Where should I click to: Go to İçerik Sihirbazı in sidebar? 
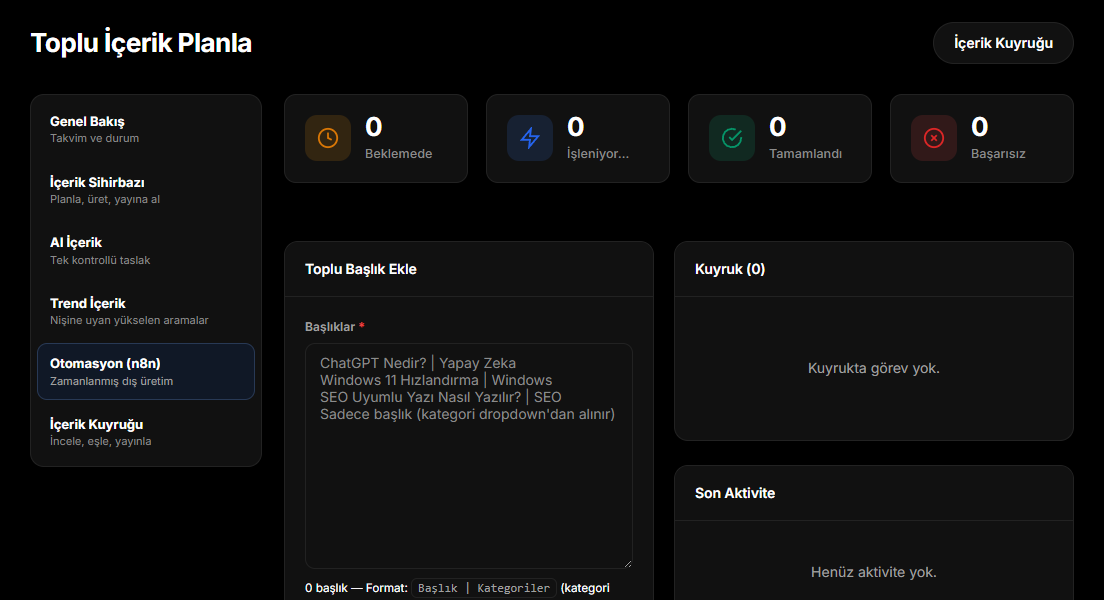pyautogui.click(x=146, y=190)
